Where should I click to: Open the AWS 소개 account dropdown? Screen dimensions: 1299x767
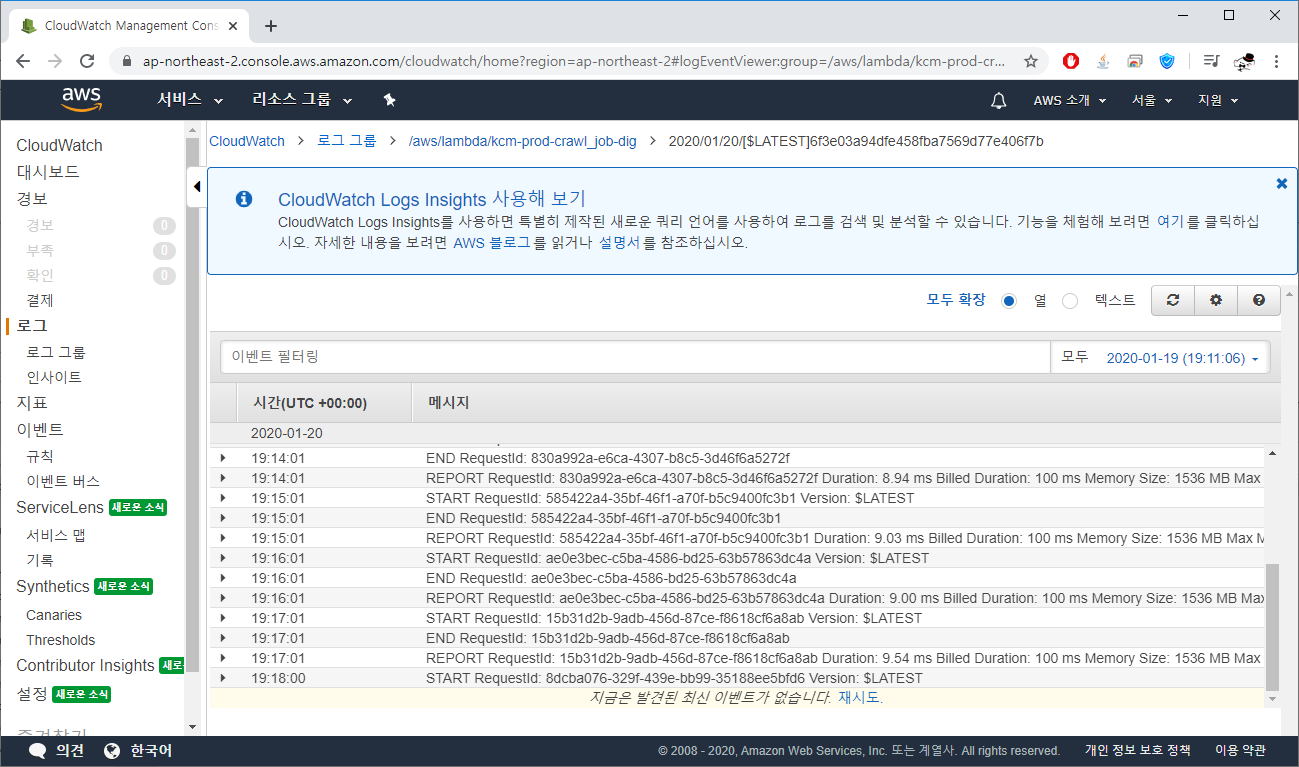[1070, 100]
